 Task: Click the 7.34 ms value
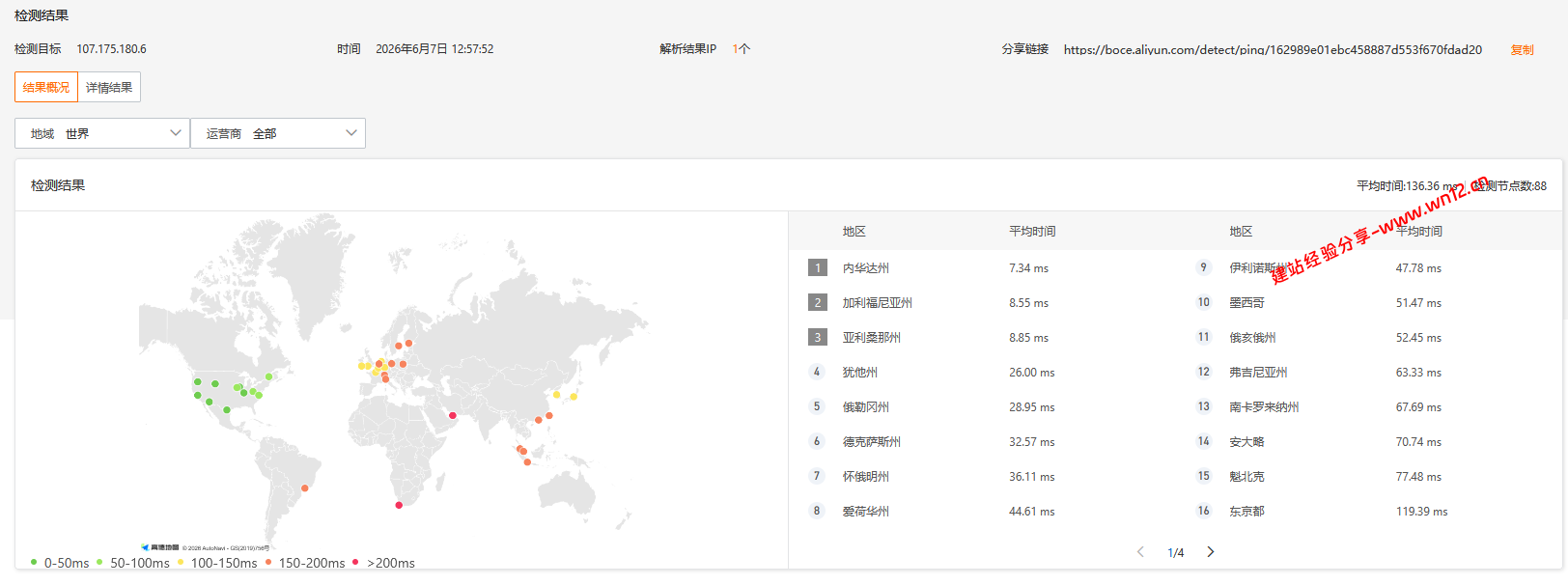coord(1028,268)
